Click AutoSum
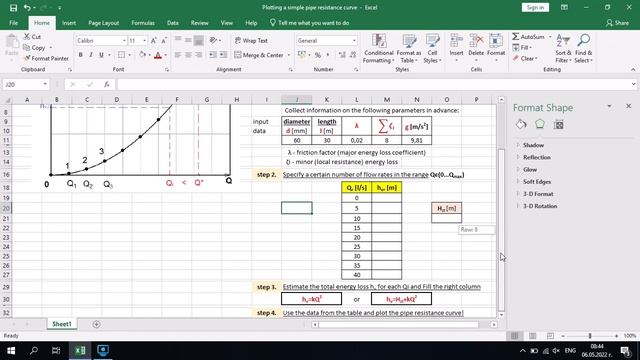The height and width of the screenshot is (360, 640). point(528,37)
